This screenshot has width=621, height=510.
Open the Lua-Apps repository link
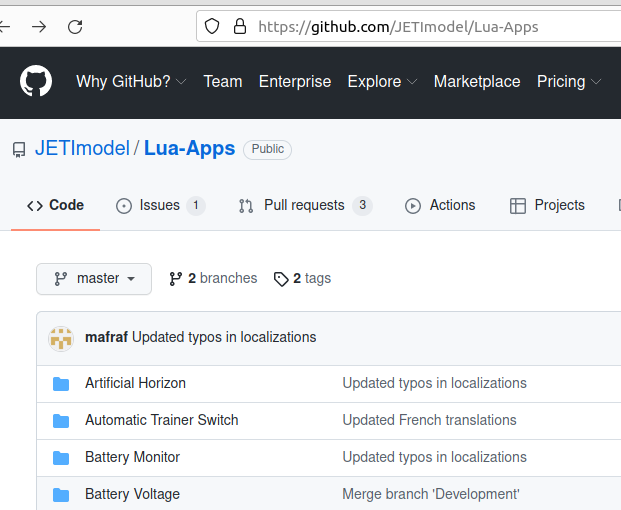pos(189,148)
